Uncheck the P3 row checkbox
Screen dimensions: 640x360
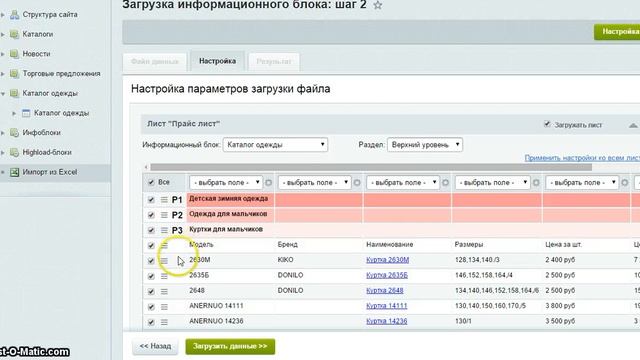pyautogui.click(x=151, y=231)
